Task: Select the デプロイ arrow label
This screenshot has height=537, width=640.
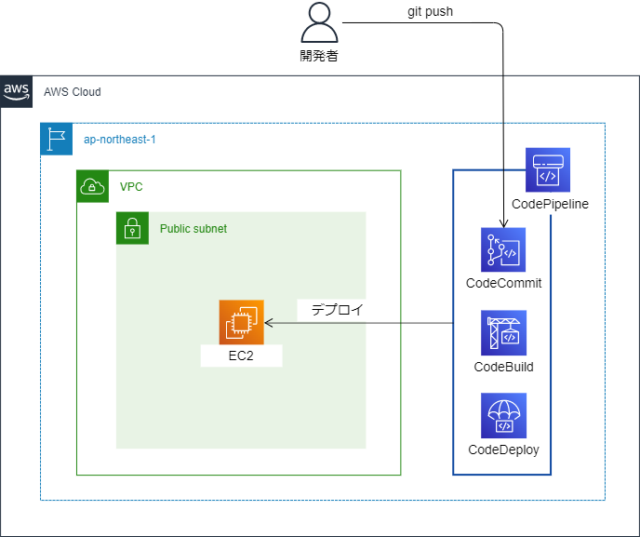Action: click(337, 310)
